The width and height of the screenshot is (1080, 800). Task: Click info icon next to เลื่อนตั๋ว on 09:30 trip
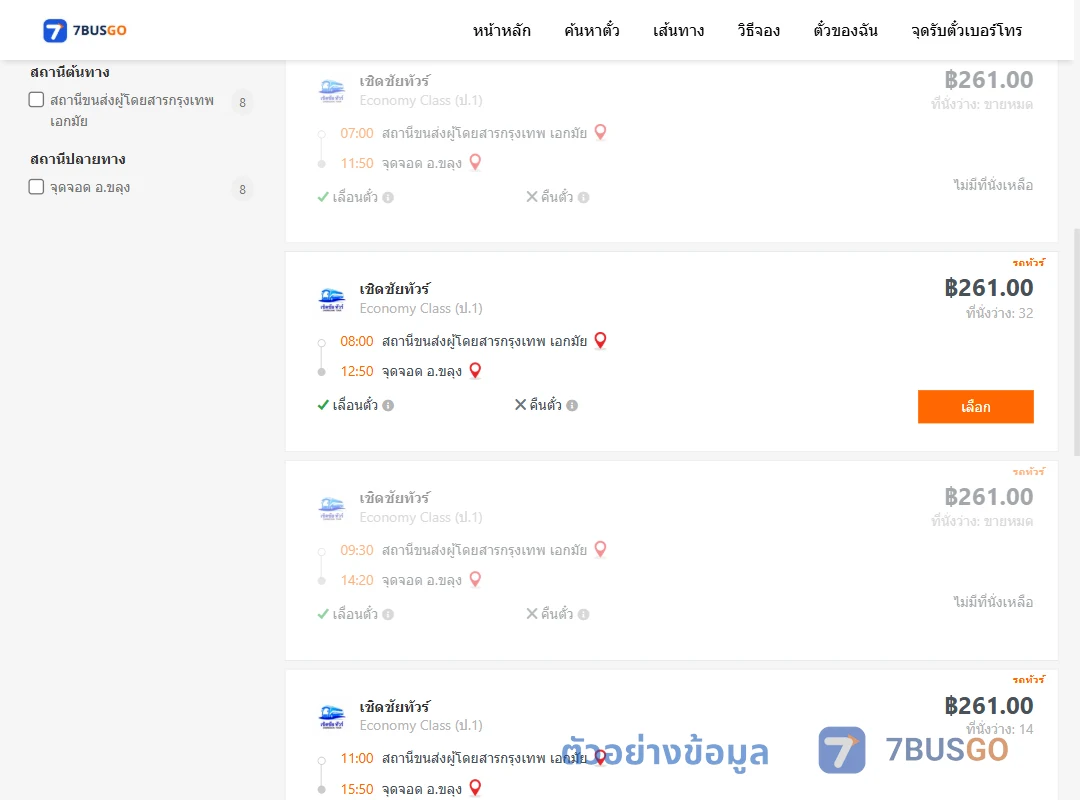tap(388, 615)
